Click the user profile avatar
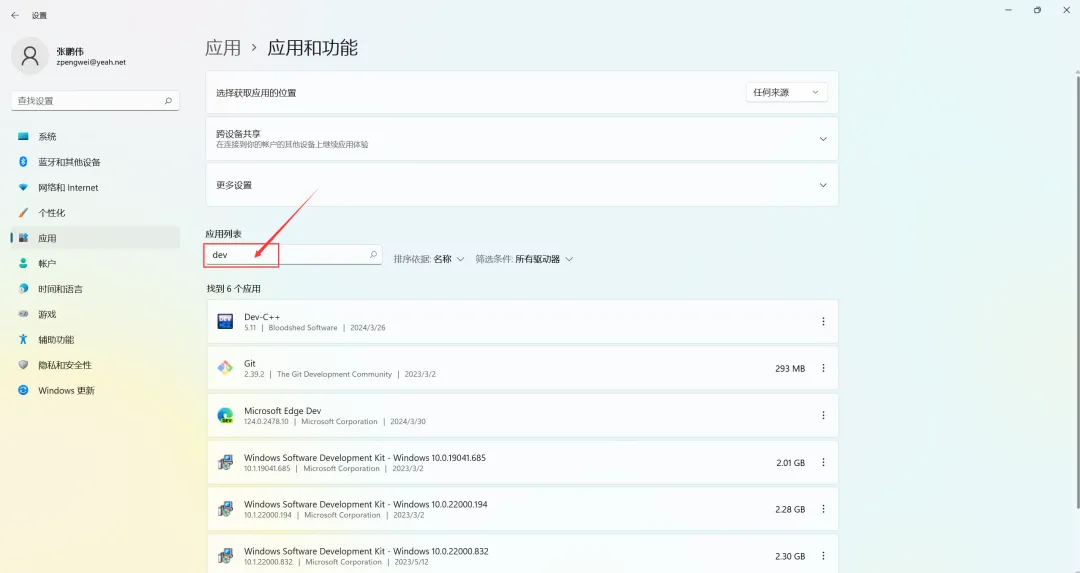Image resolution: width=1080 pixels, height=573 pixels. (x=30, y=56)
